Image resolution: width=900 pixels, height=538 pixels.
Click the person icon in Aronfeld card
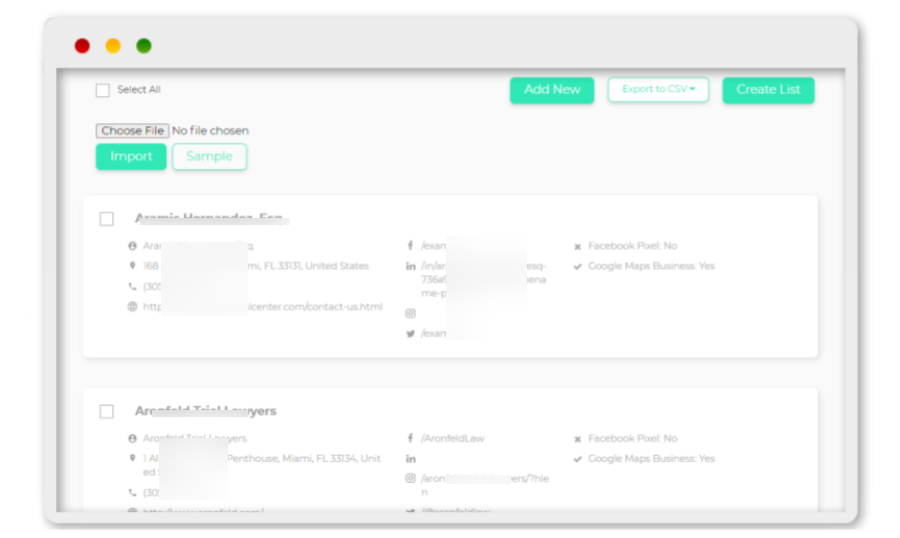point(133,438)
